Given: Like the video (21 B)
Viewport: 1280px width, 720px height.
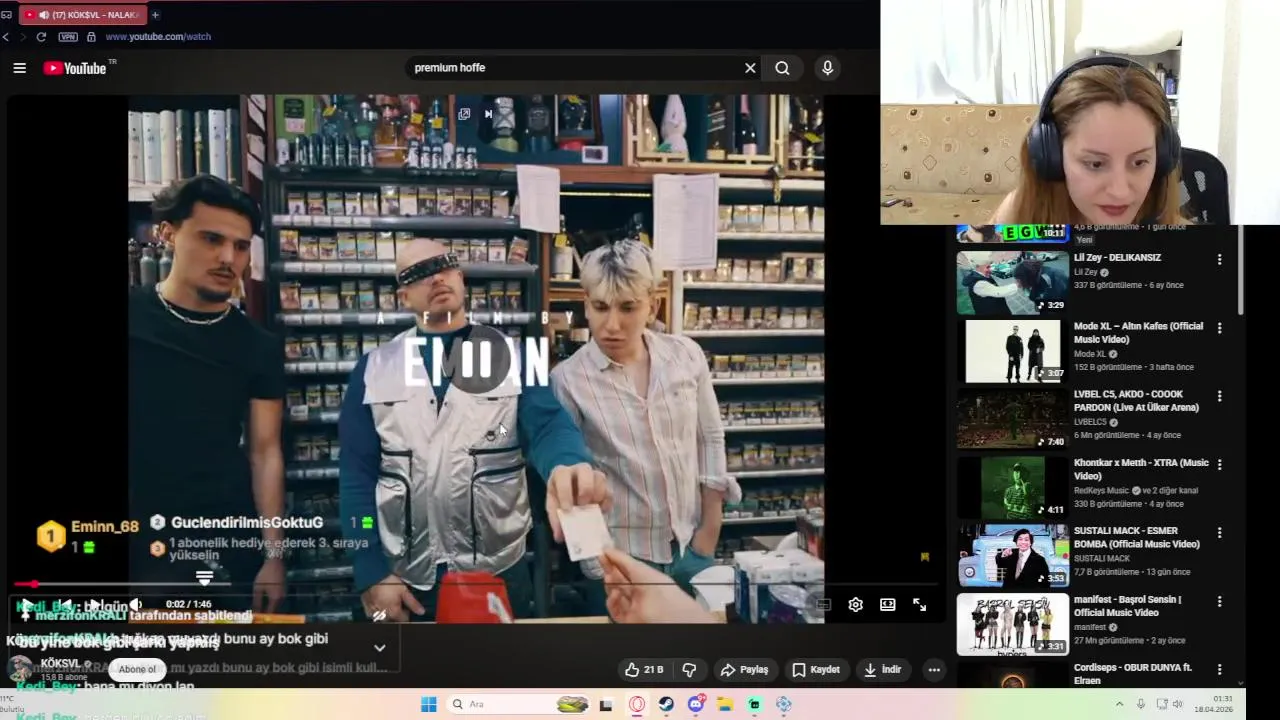Looking at the screenshot, I should [x=643, y=670].
